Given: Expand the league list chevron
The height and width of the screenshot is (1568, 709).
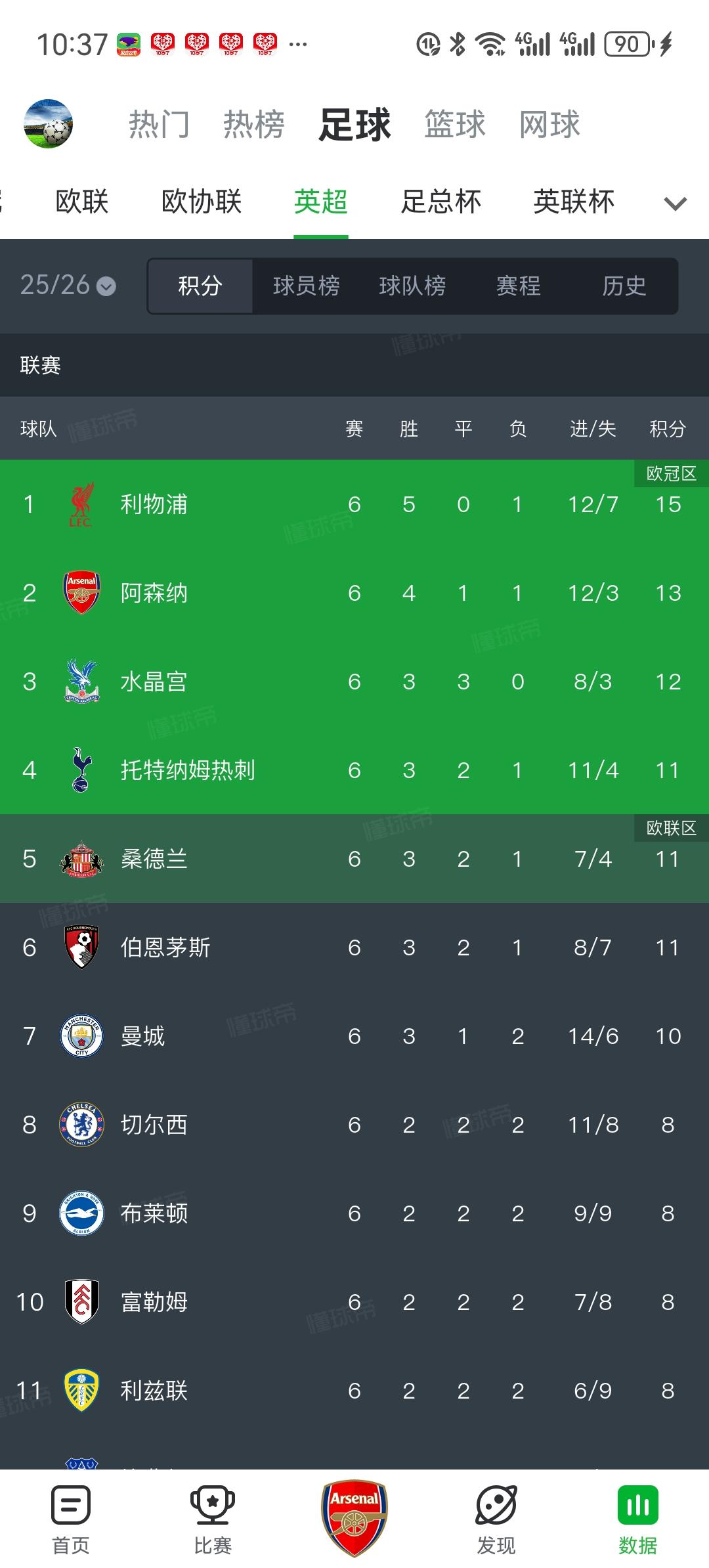Looking at the screenshot, I should coord(676,203).
